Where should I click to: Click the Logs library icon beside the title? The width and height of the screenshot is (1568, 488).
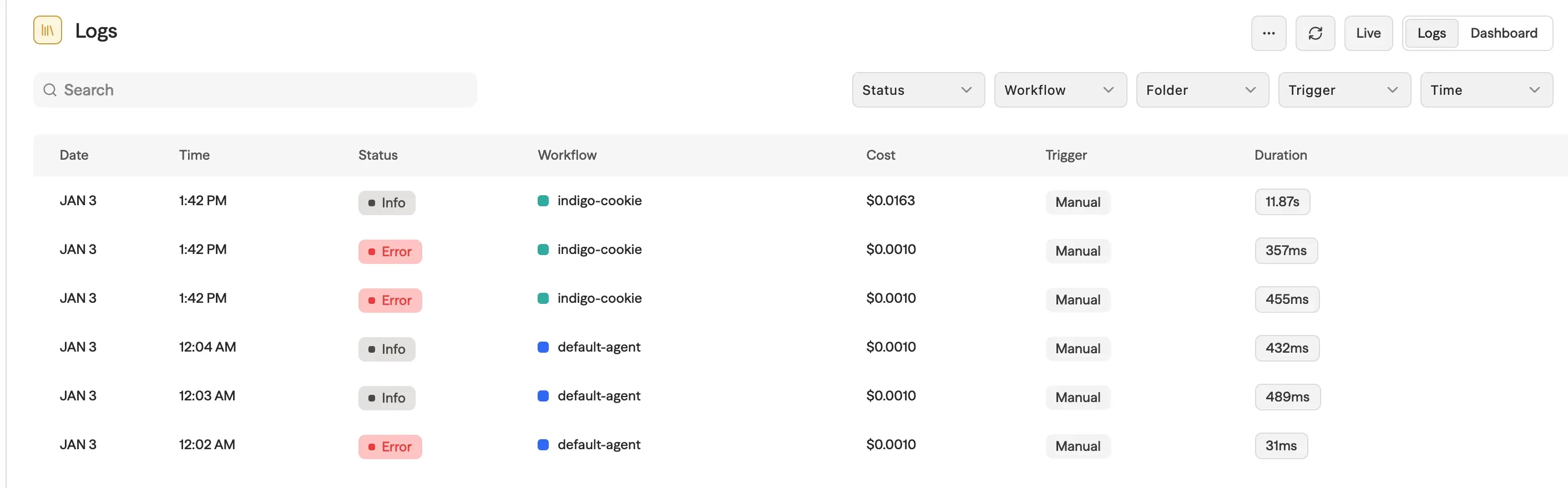coord(48,30)
